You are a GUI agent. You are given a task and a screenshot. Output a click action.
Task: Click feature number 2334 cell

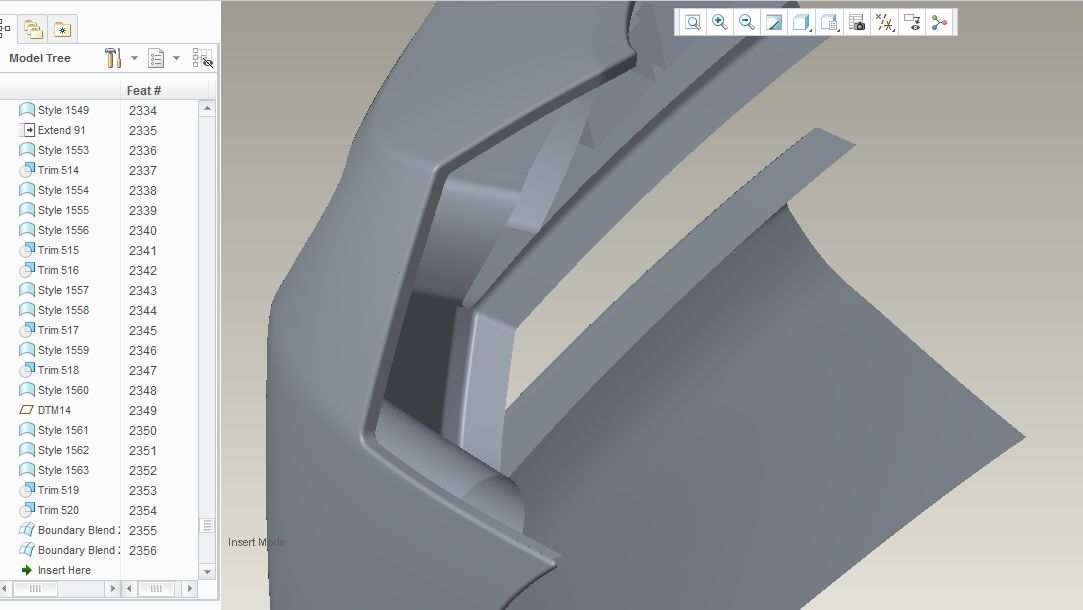click(142, 111)
